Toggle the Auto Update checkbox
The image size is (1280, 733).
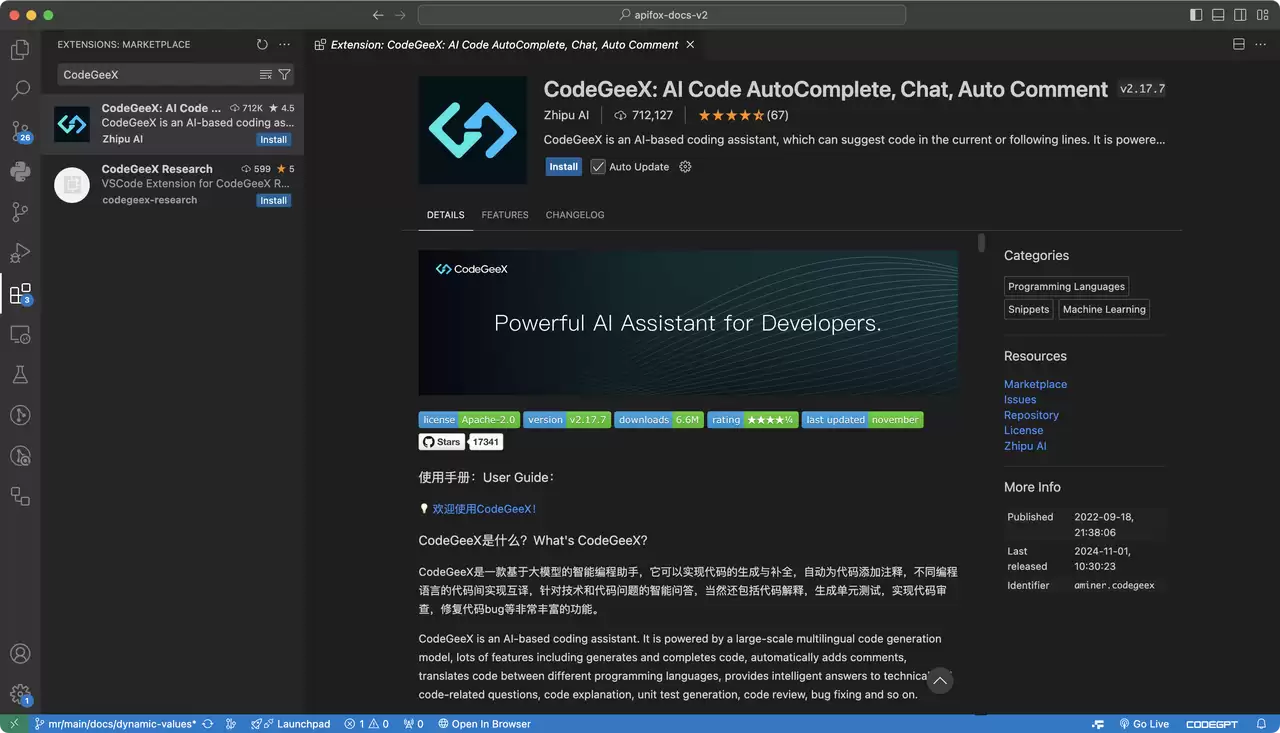[x=598, y=167]
